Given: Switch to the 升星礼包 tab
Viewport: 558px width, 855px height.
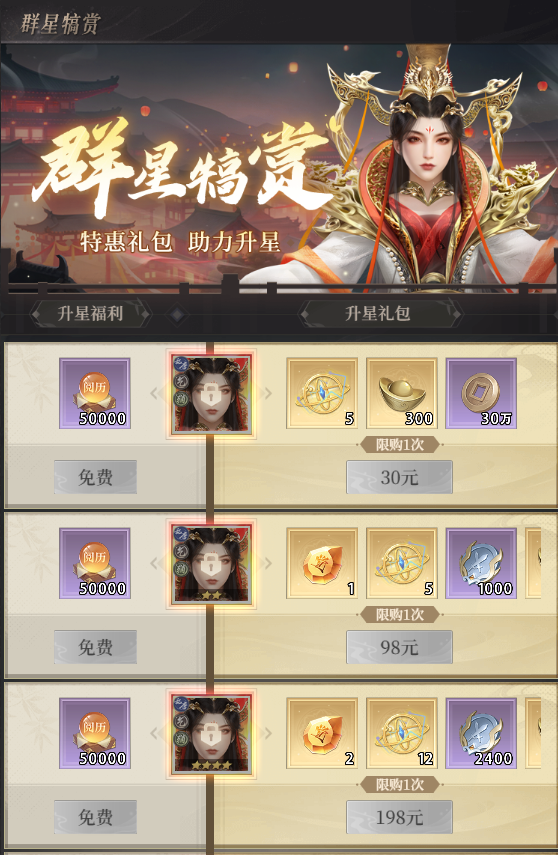Looking at the screenshot, I should (x=377, y=314).
